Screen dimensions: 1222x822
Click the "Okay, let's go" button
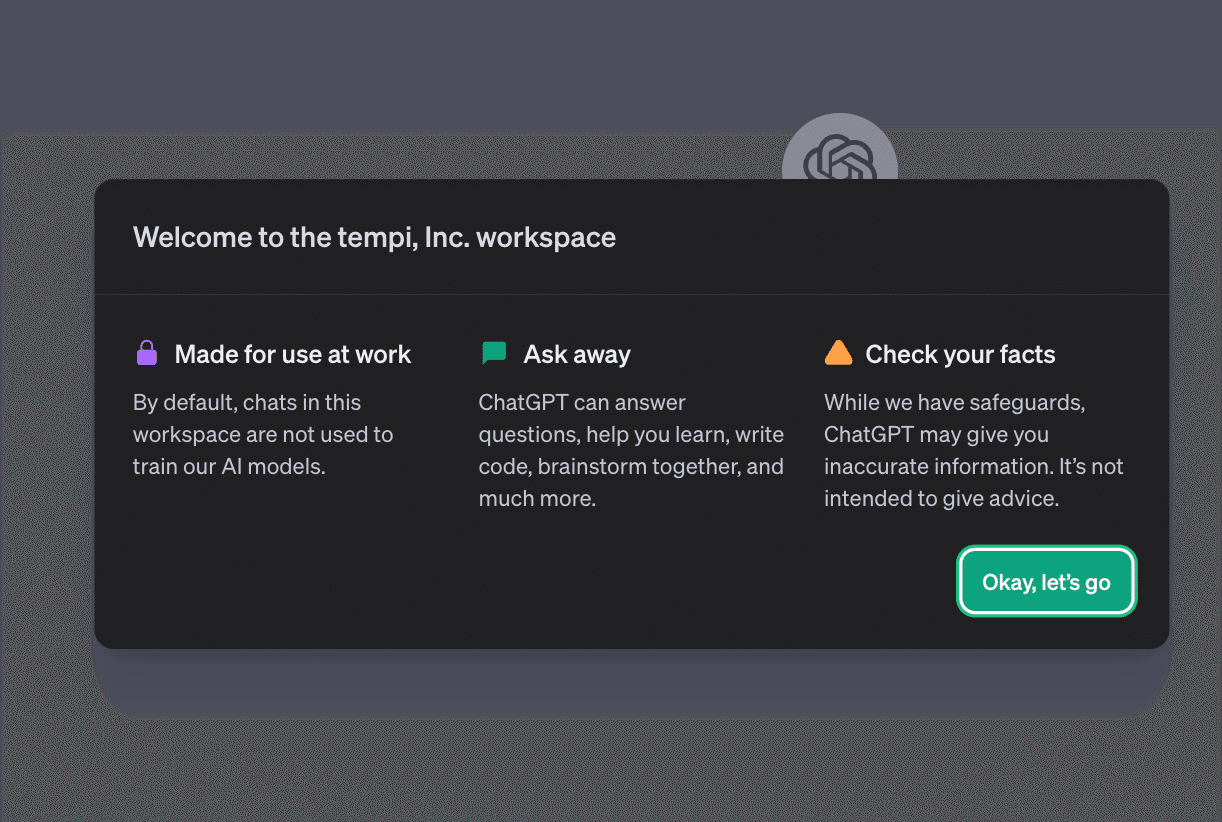point(1046,582)
